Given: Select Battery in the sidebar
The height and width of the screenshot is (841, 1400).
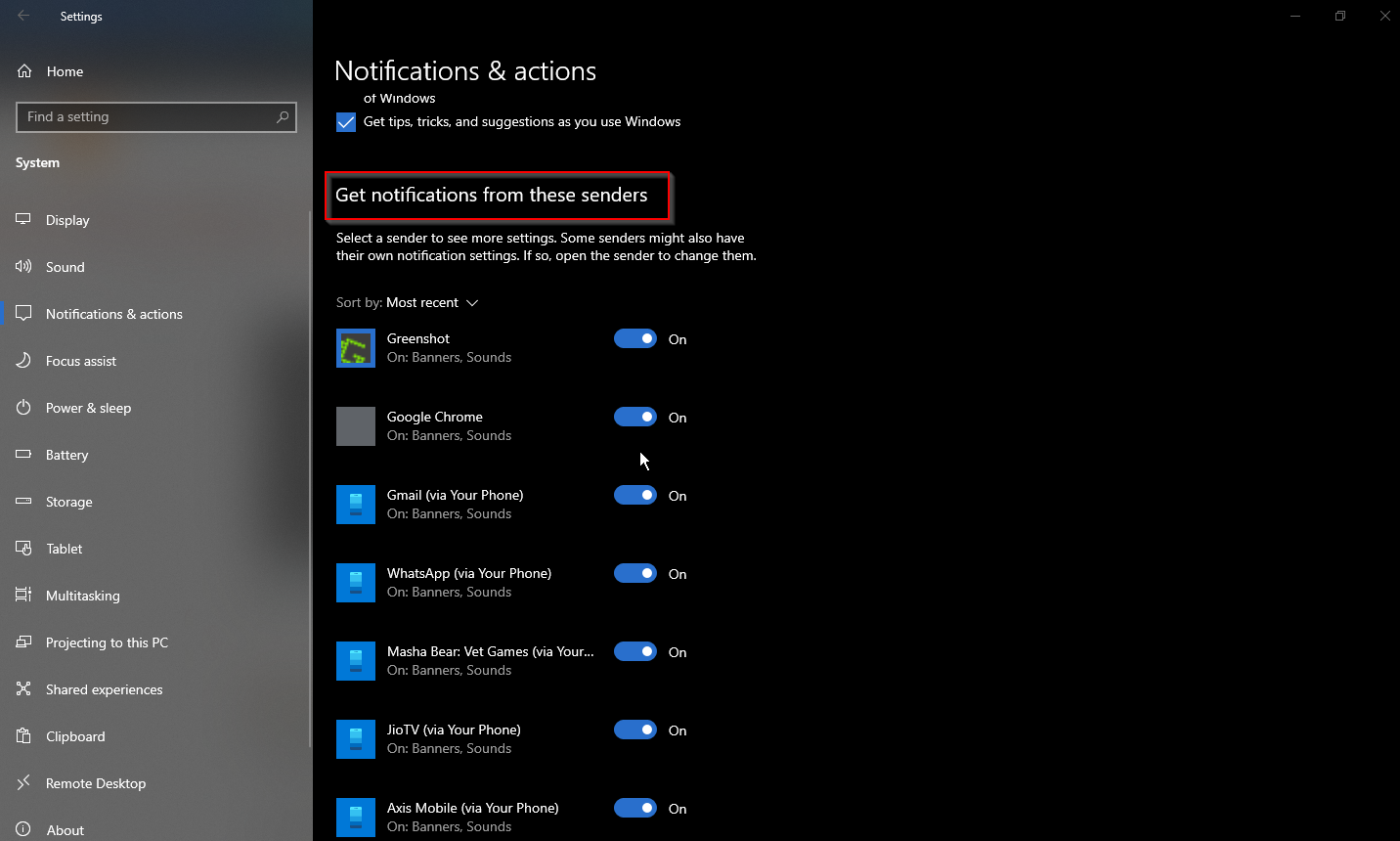Looking at the screenshot, I should 156,455.
